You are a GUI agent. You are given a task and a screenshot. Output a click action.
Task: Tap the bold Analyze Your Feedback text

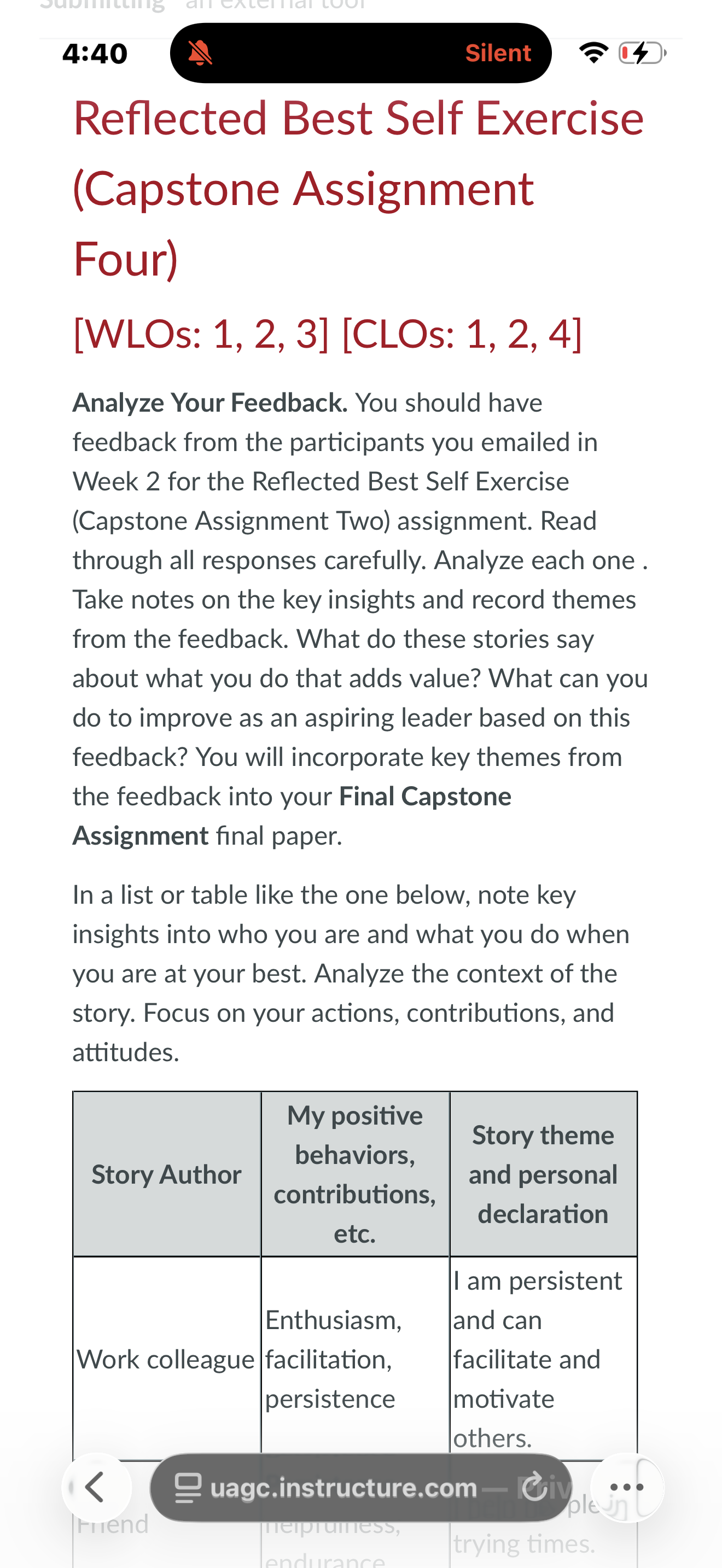(210, 403)
